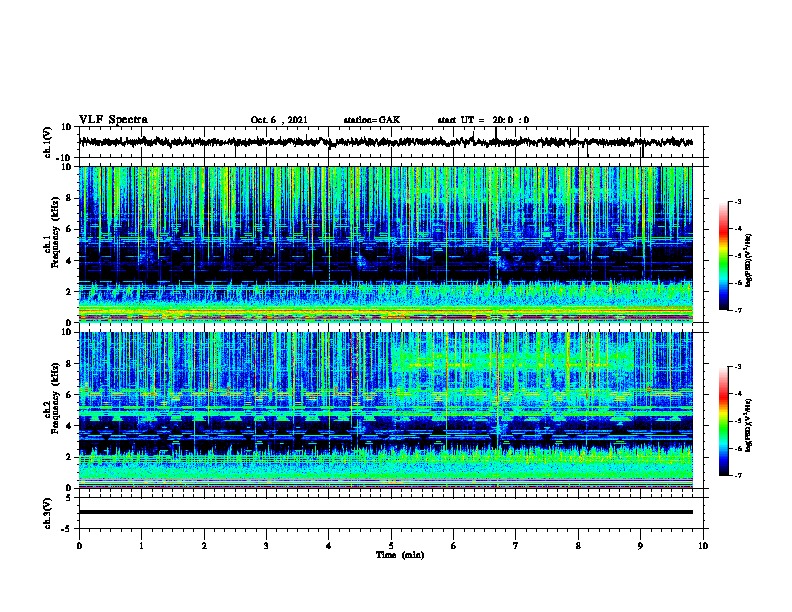Screen dimensions: 792x612
Task: Click the time axis tick label '5'
Action: click(391, 546)
